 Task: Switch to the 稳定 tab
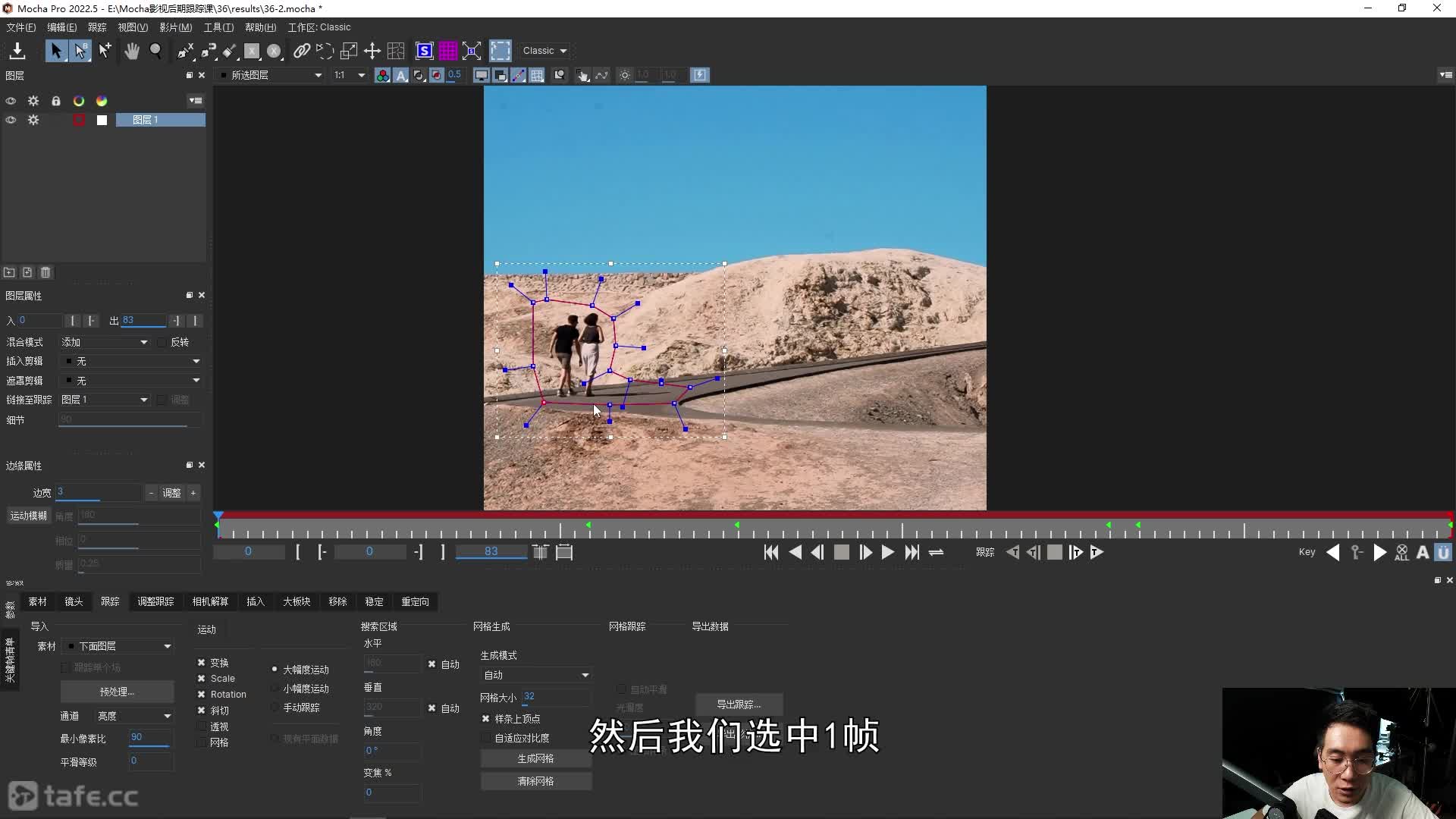tap(374, 601)
